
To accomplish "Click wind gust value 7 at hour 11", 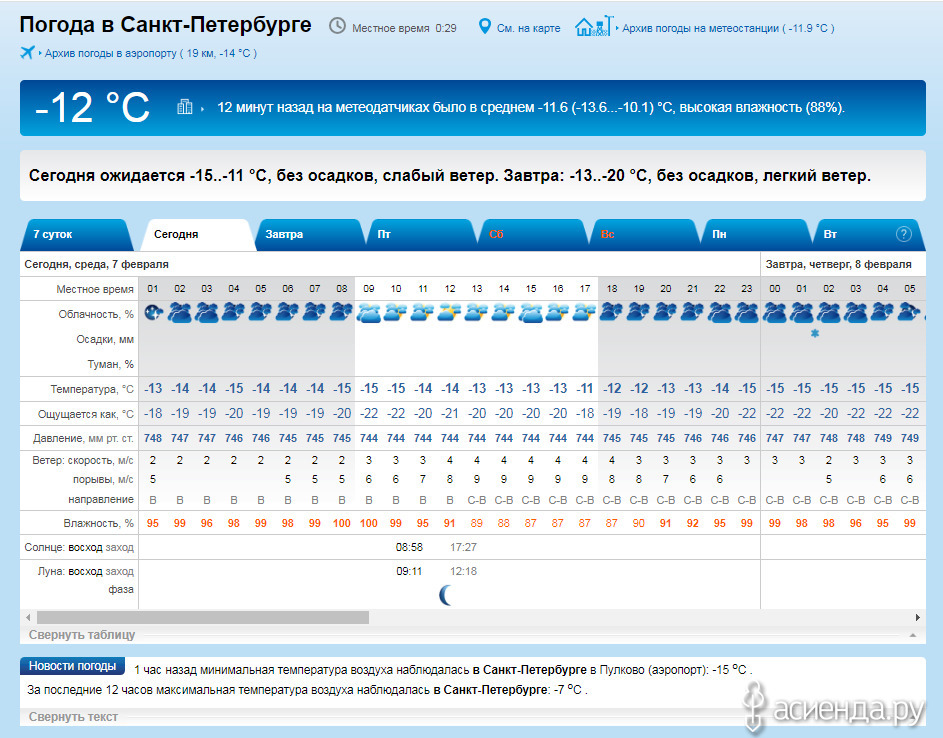I will pos(423,479).
